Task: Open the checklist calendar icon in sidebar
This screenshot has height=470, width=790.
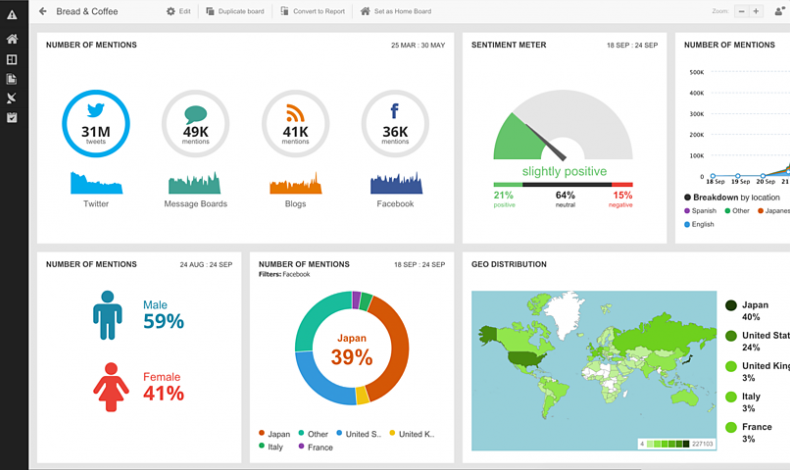Action: (x=12, y=117)
